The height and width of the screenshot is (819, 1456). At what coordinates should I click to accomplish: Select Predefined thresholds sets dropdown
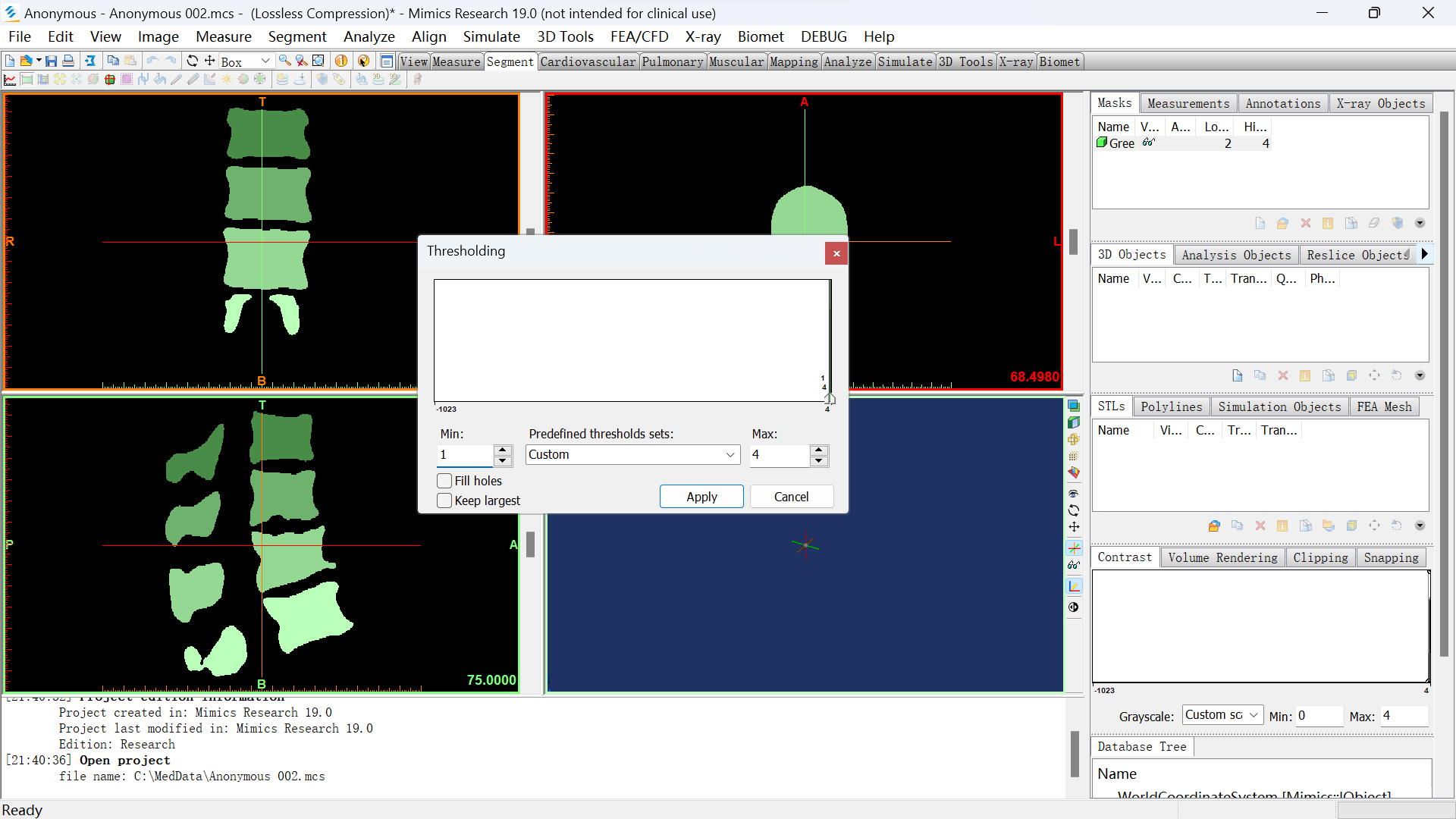click(x=632, y=454)
